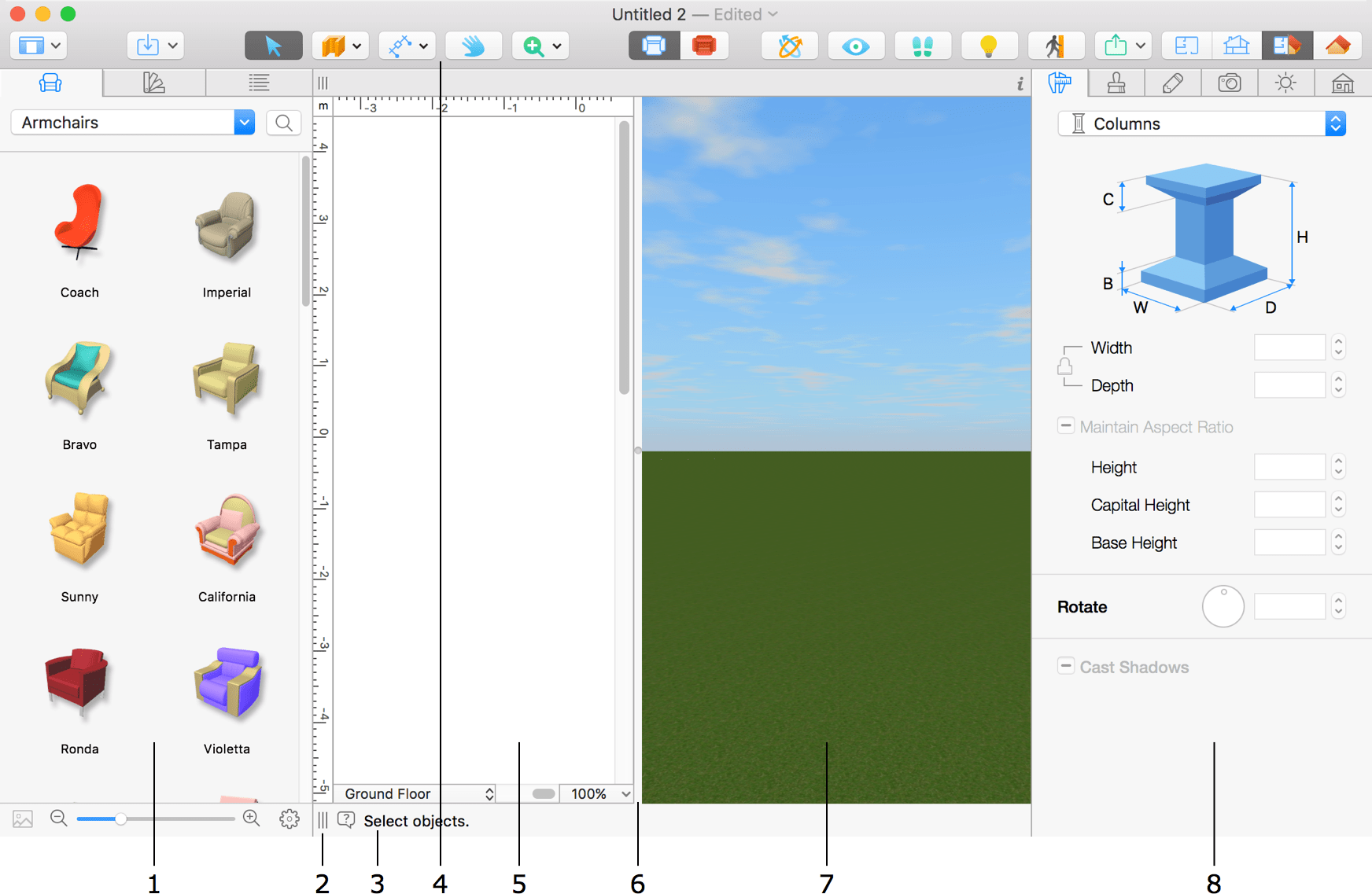The height and width of the screenshot is (894, 1372).
Task: Toggle the Cast Shadows checkbox
Action: click(1066, 665)
